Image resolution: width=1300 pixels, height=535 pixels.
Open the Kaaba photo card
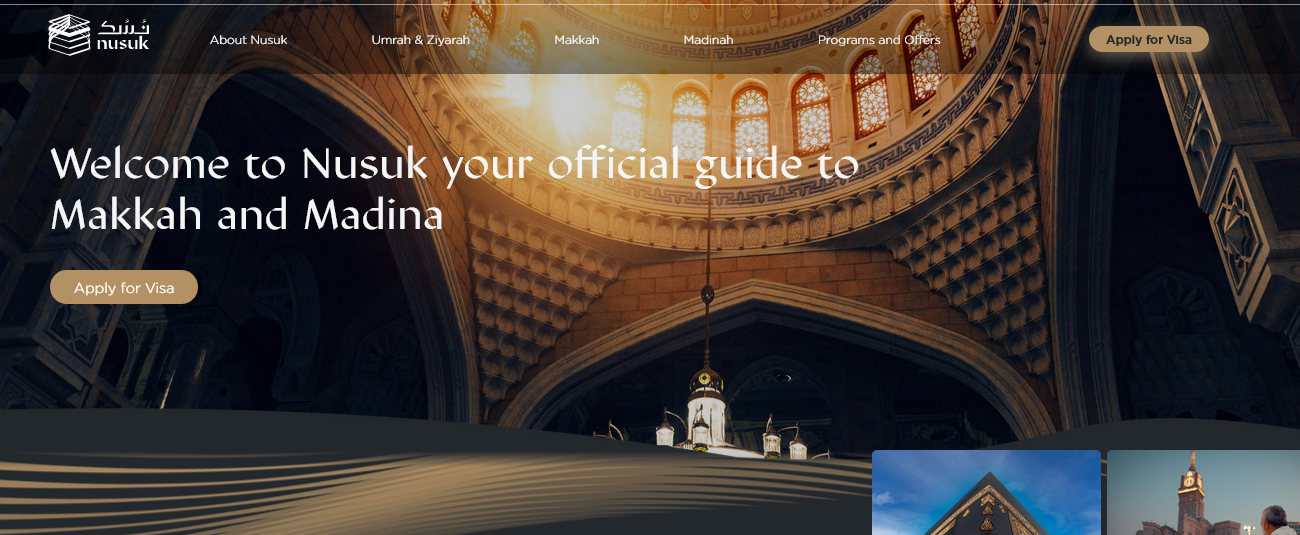(x=985, y=492)
